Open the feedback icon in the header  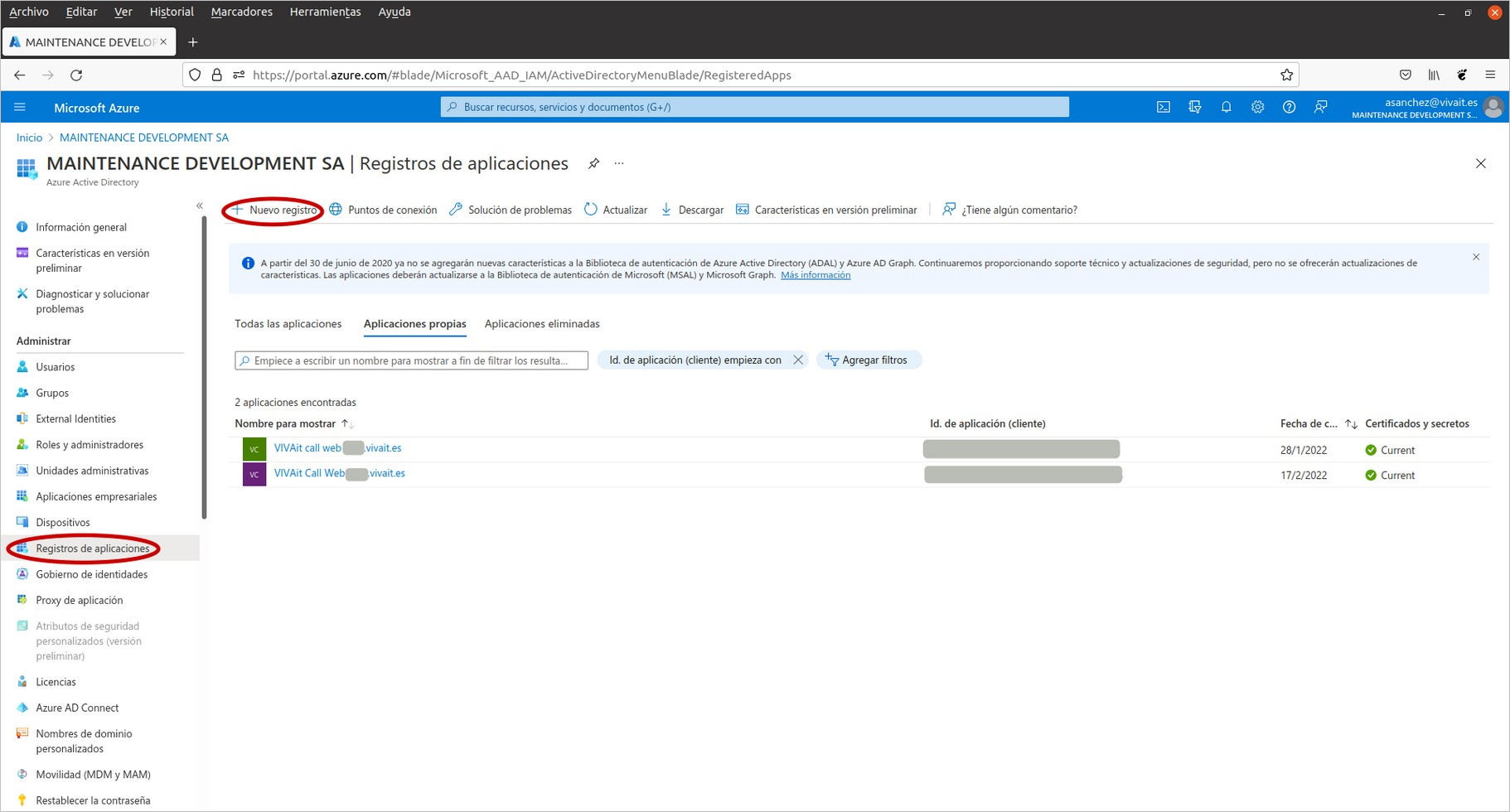coord(1320,107)
